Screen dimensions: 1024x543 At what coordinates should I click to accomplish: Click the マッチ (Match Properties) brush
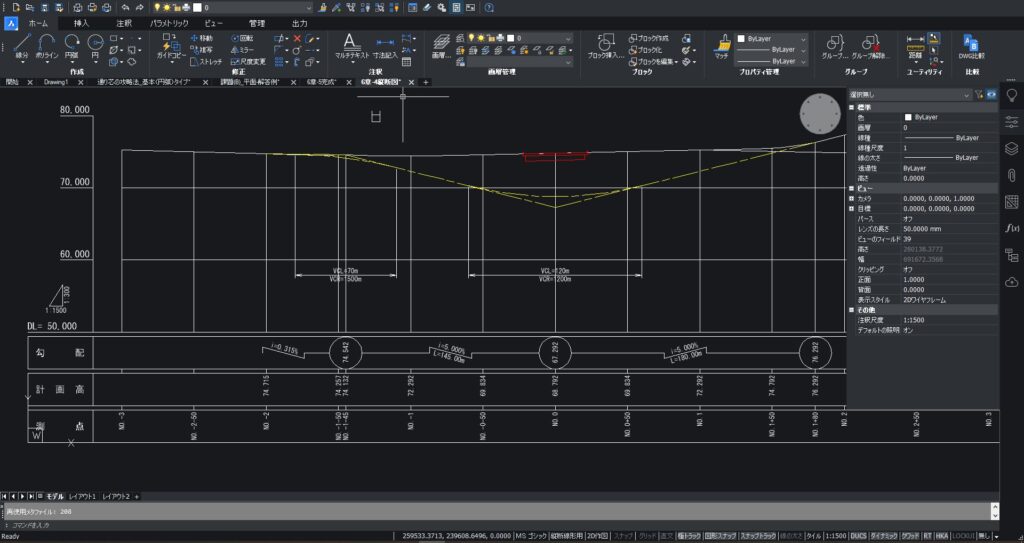[x=722, y=46]
